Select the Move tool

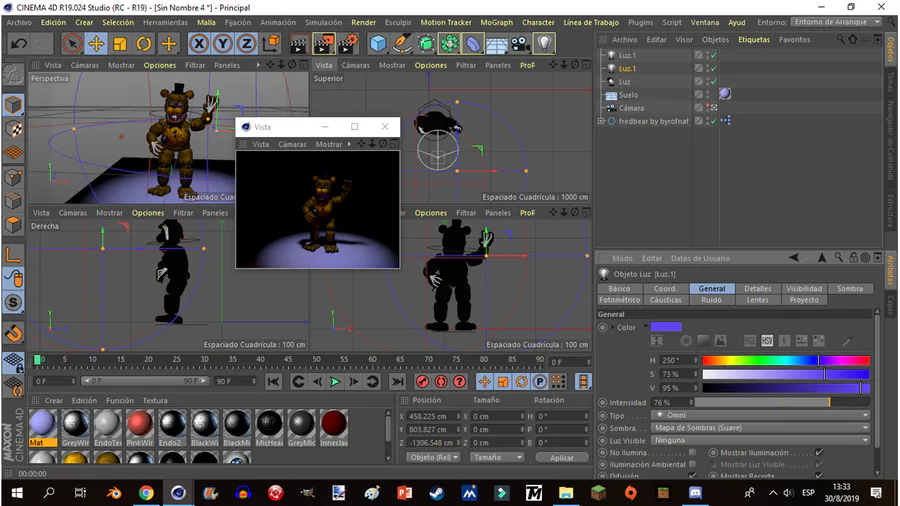(x=96, y=44)
